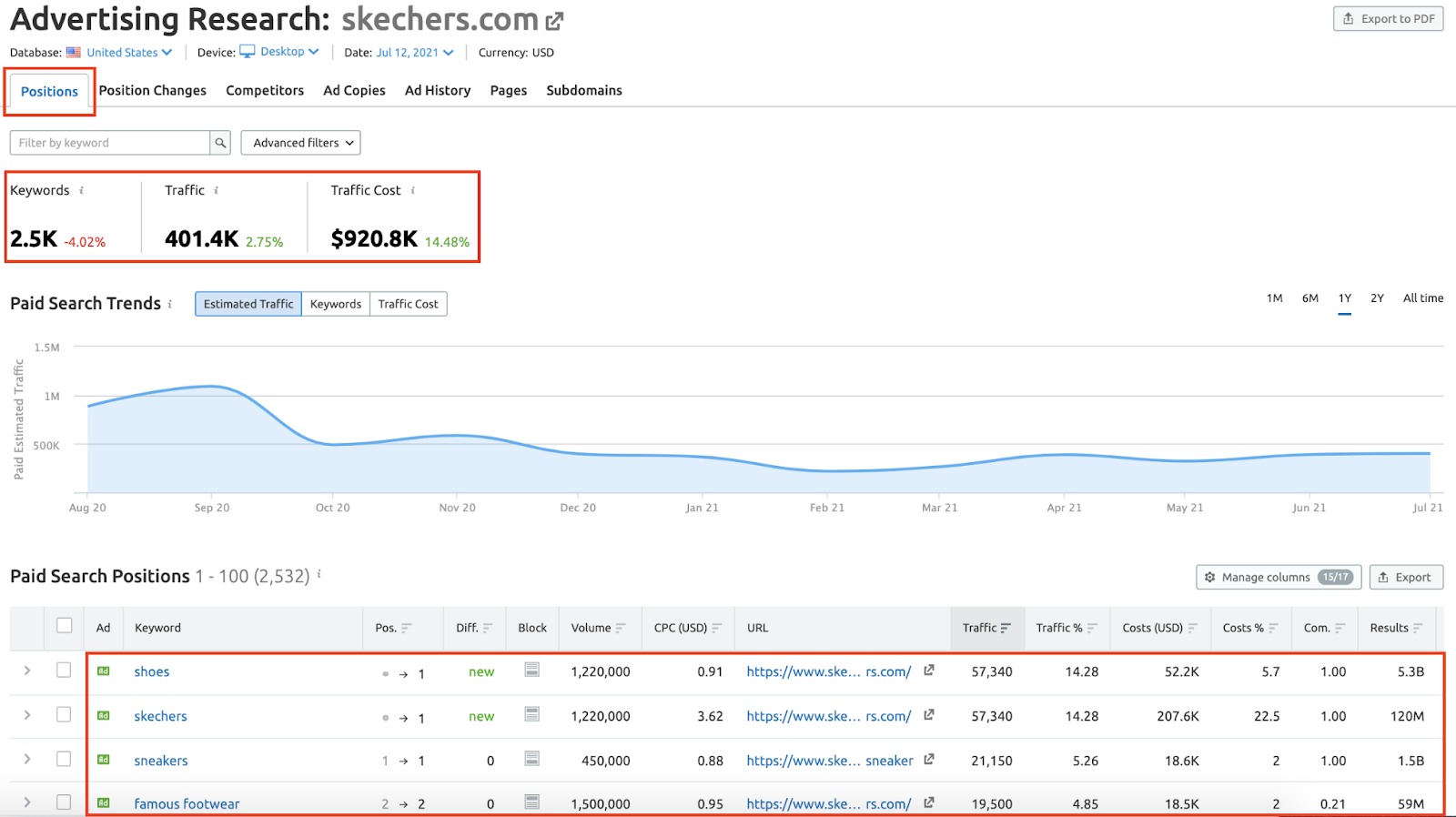The width and height of the screenshot is (1456, 817).
Task: Tick the select-all checkbox in table header
Action: click(x=64, y=625)
